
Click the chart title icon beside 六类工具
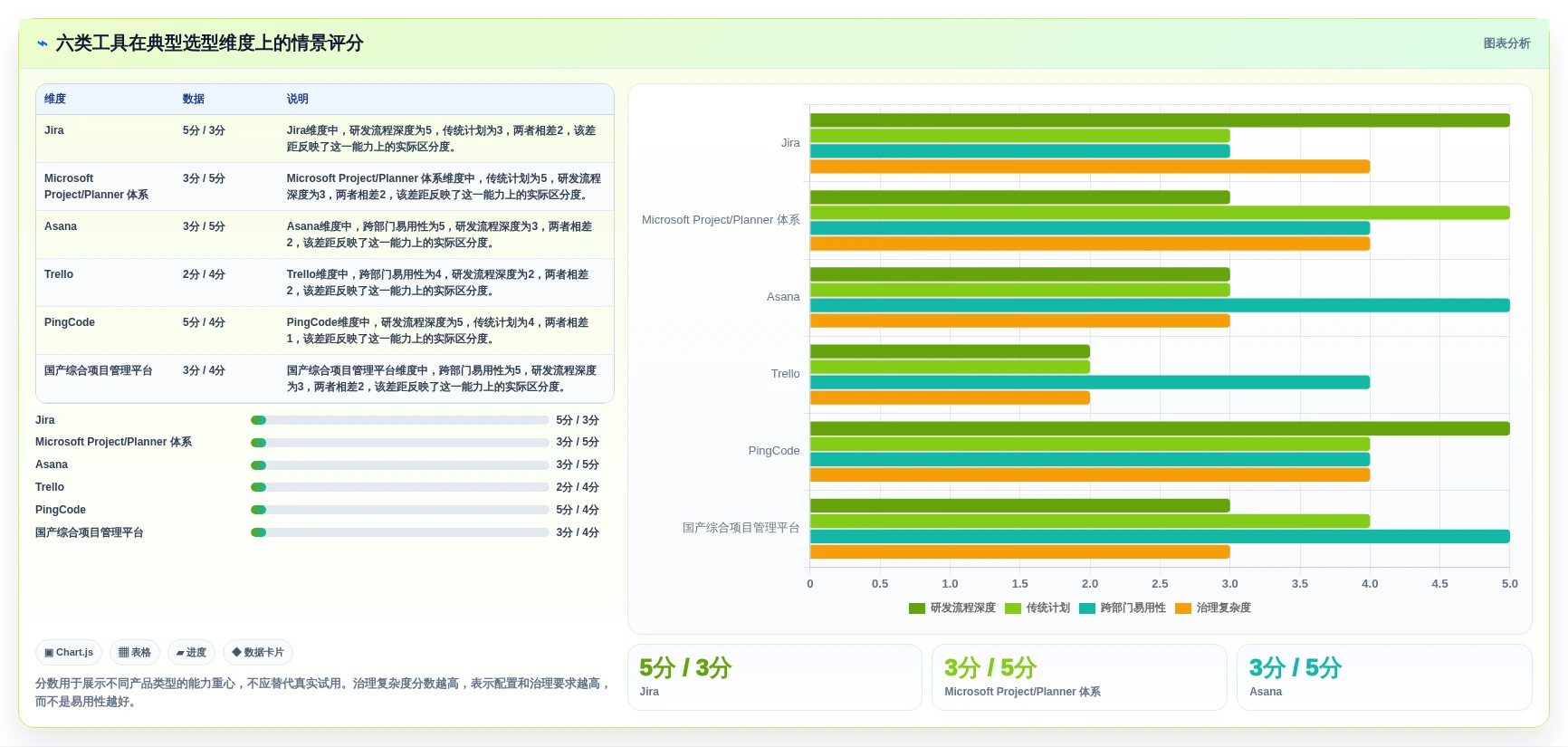pyautogui.click(x=42, y=43)
